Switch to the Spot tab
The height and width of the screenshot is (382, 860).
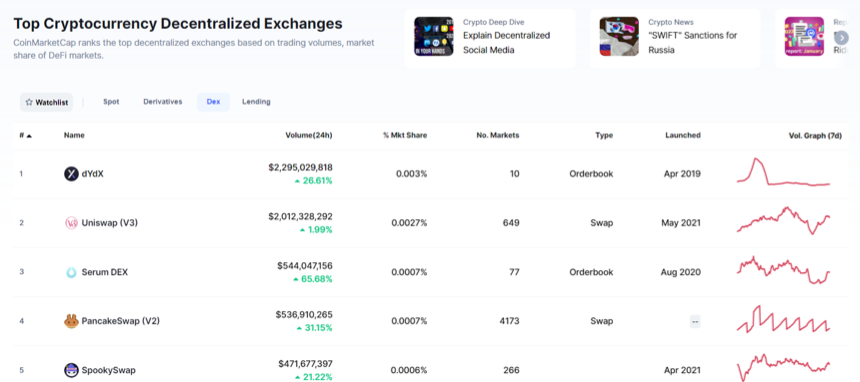(111, 102)
